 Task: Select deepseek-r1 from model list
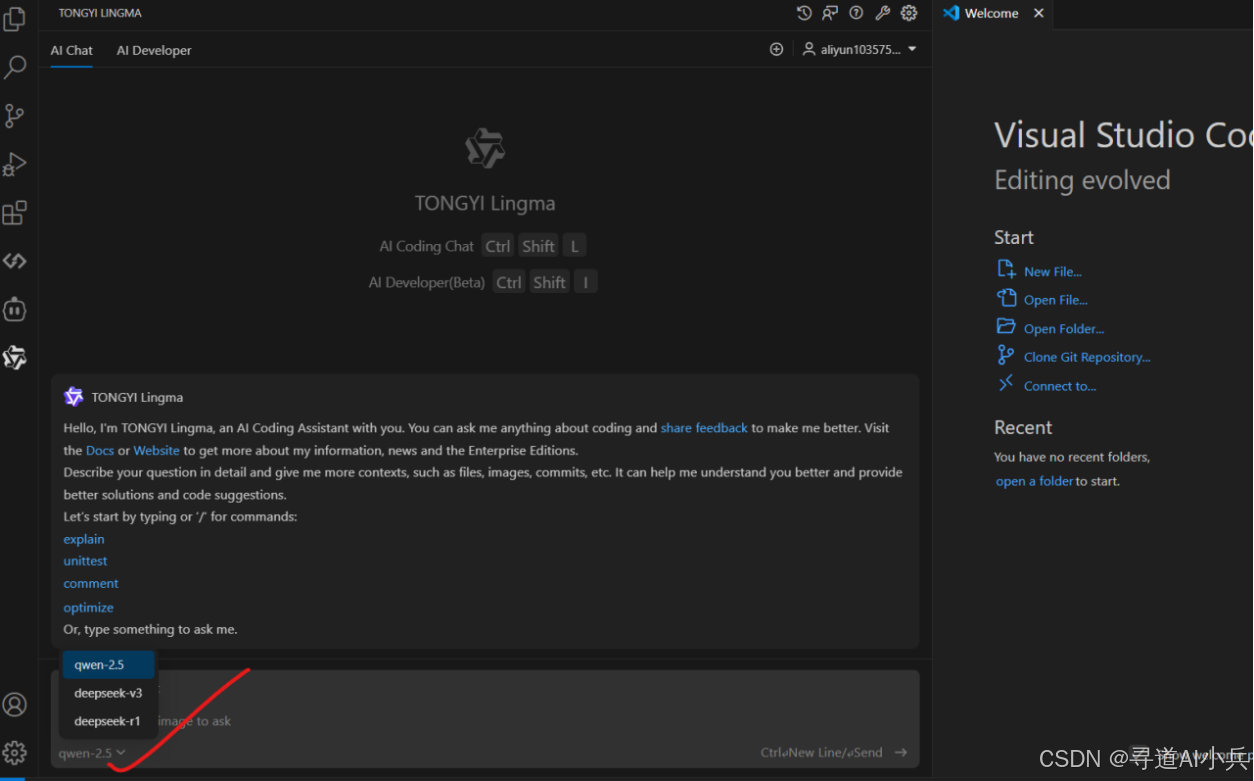108,721
